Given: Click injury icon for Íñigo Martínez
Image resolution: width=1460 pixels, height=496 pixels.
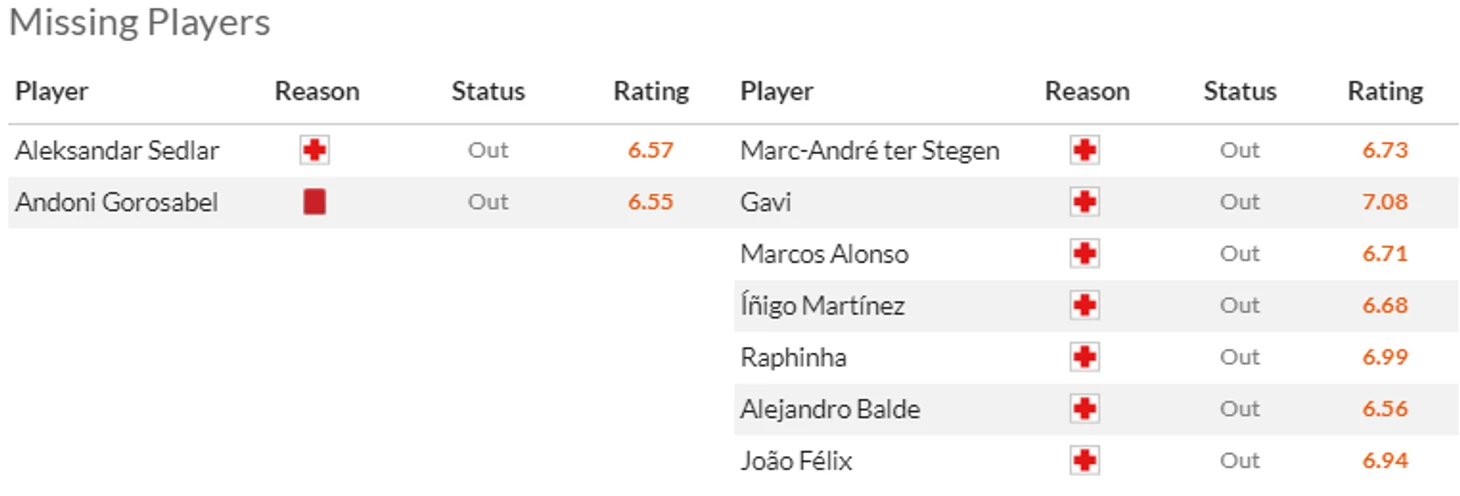Looking at the screenshot, I should pyautogui.click(x=1085, y=306).
